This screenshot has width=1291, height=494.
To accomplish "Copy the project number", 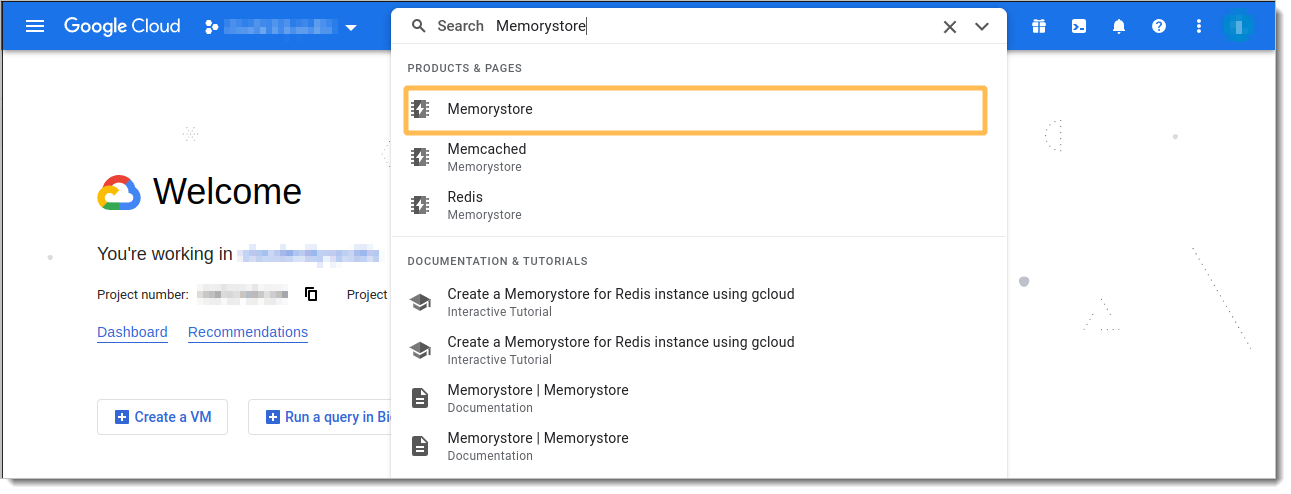I will [311, 294].
